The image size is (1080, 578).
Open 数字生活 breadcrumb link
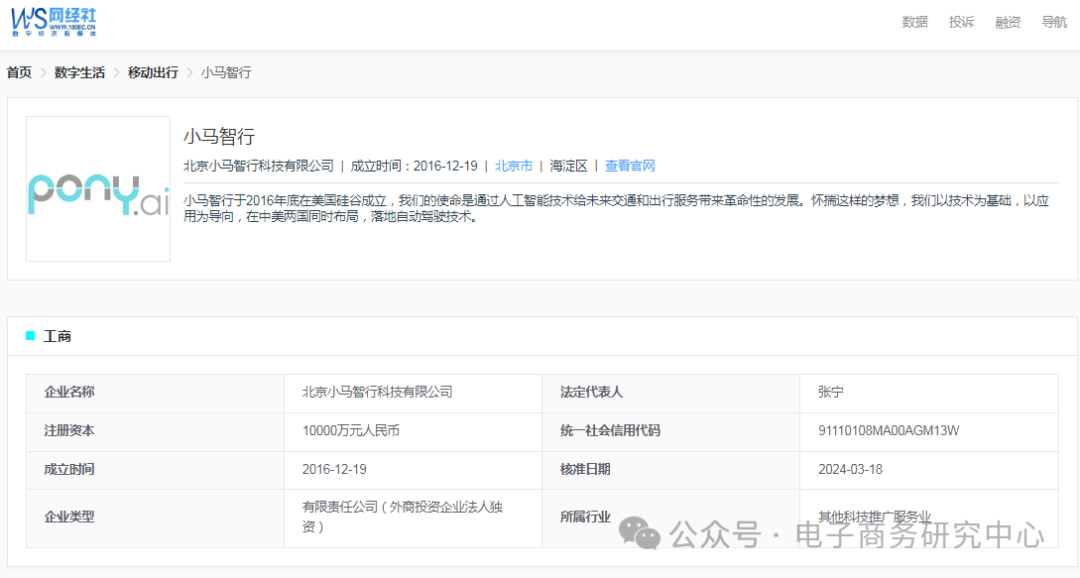pyautogui.click(x=79, y=72)
